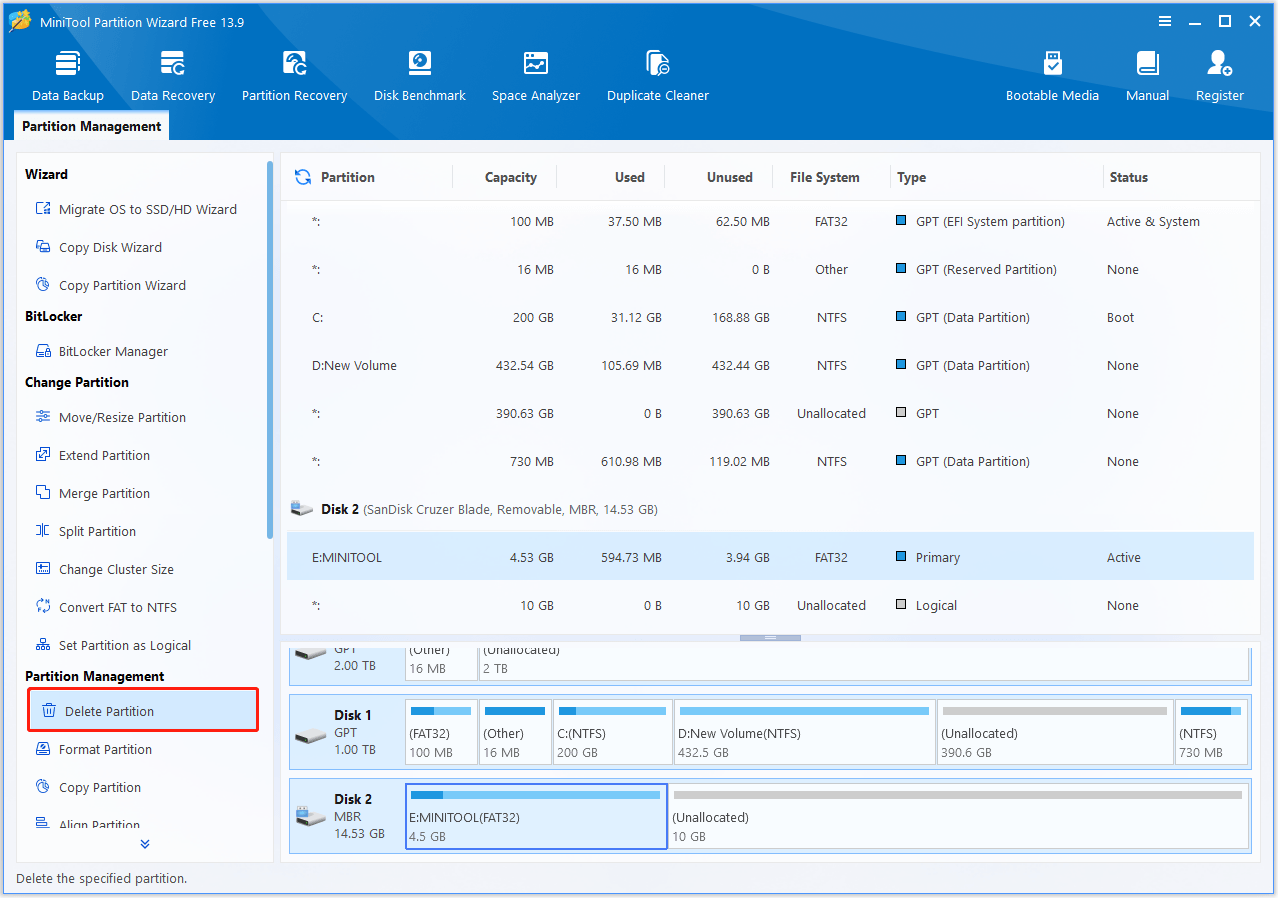Select the EFI System partition row

point(770,221)
